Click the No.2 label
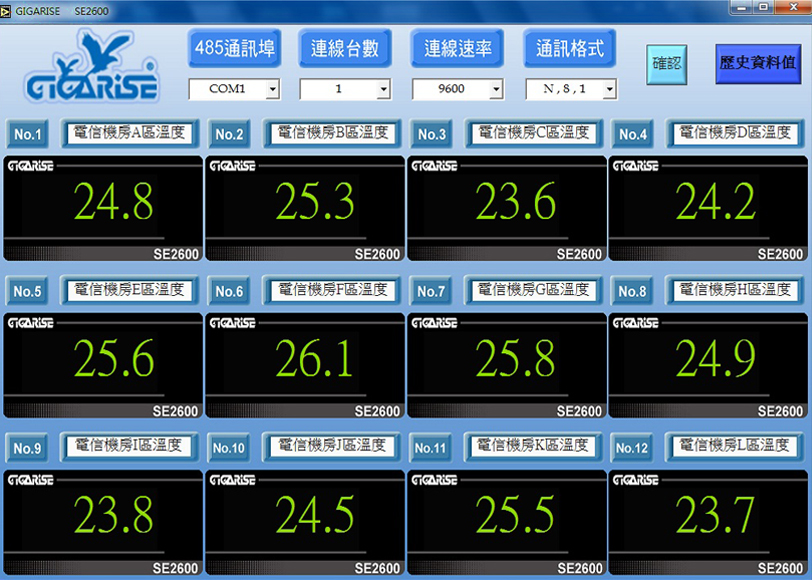This screenshot has width=812, height=580. (229, 134)
